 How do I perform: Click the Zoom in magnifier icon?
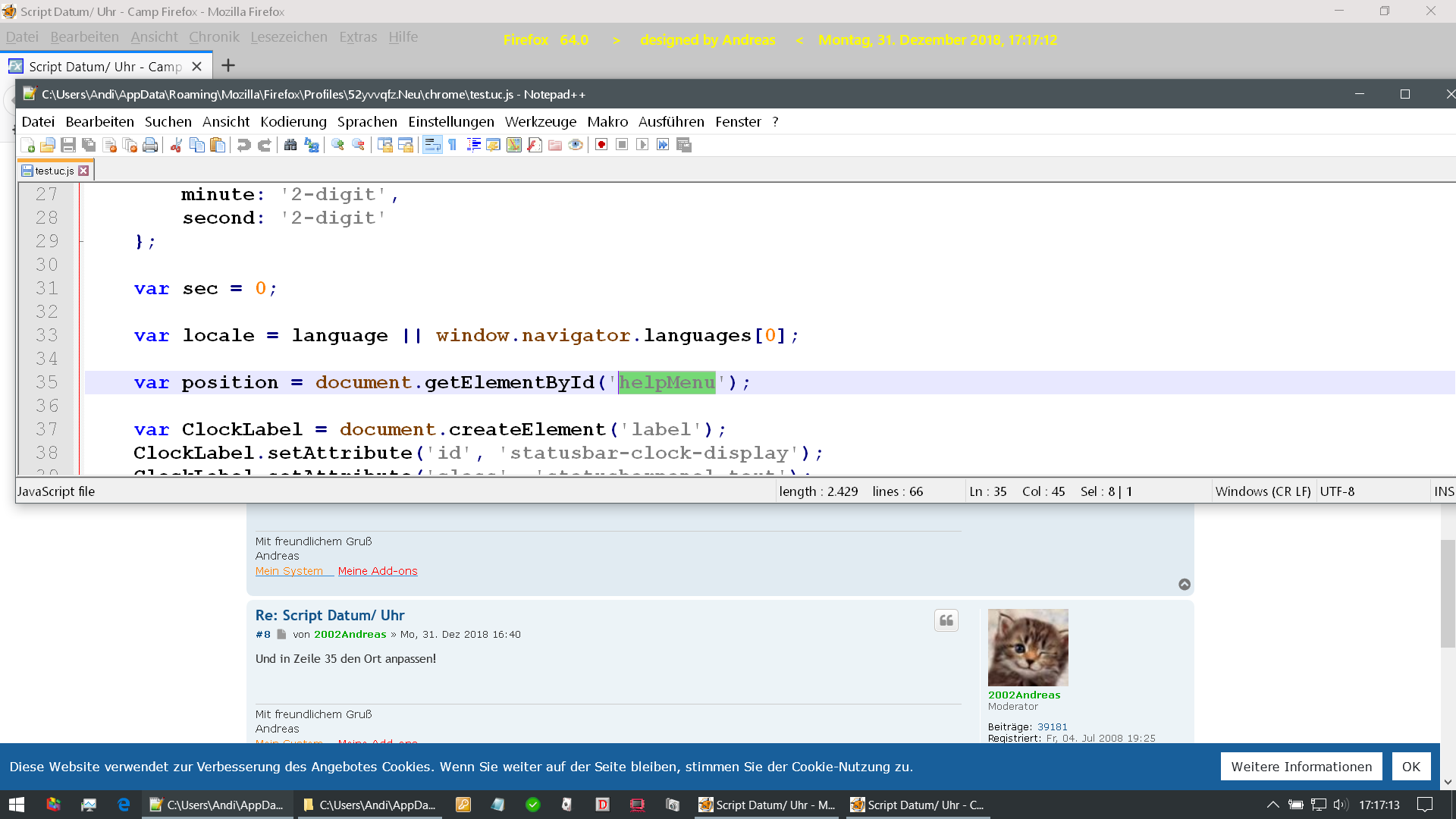click(x=338, y=145)
